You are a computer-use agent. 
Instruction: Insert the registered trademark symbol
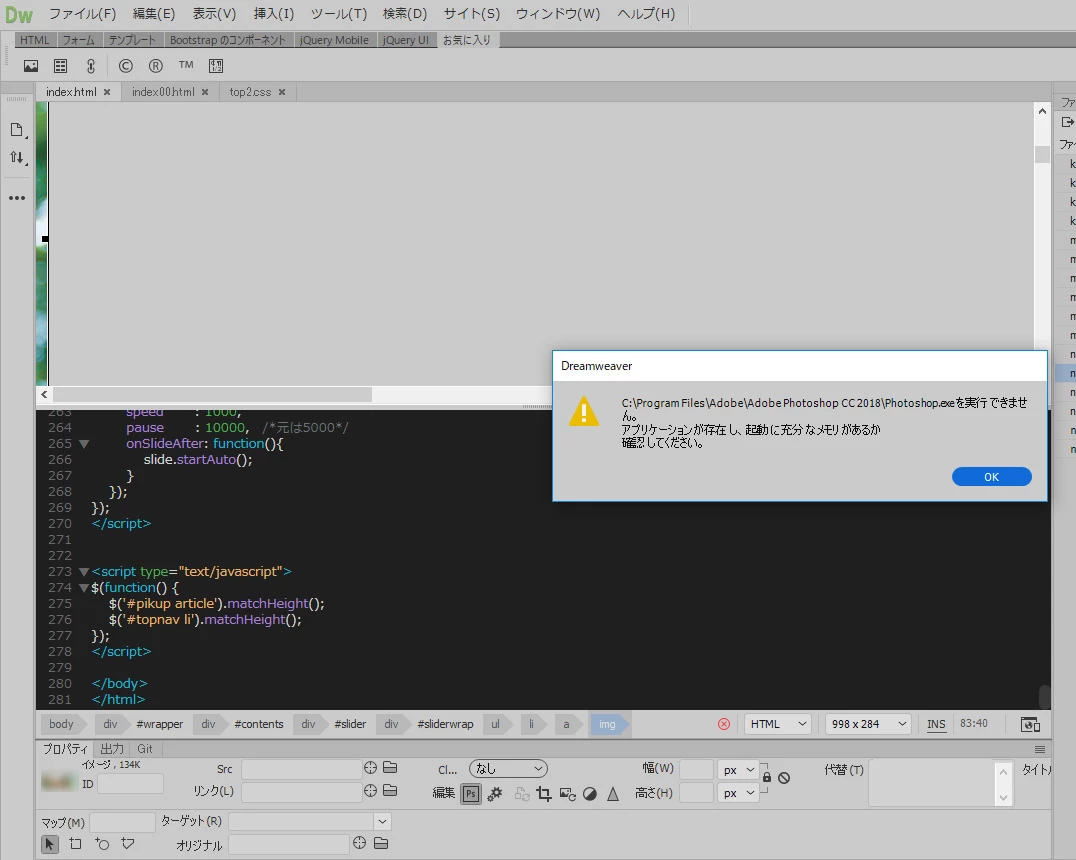[156, 66]
